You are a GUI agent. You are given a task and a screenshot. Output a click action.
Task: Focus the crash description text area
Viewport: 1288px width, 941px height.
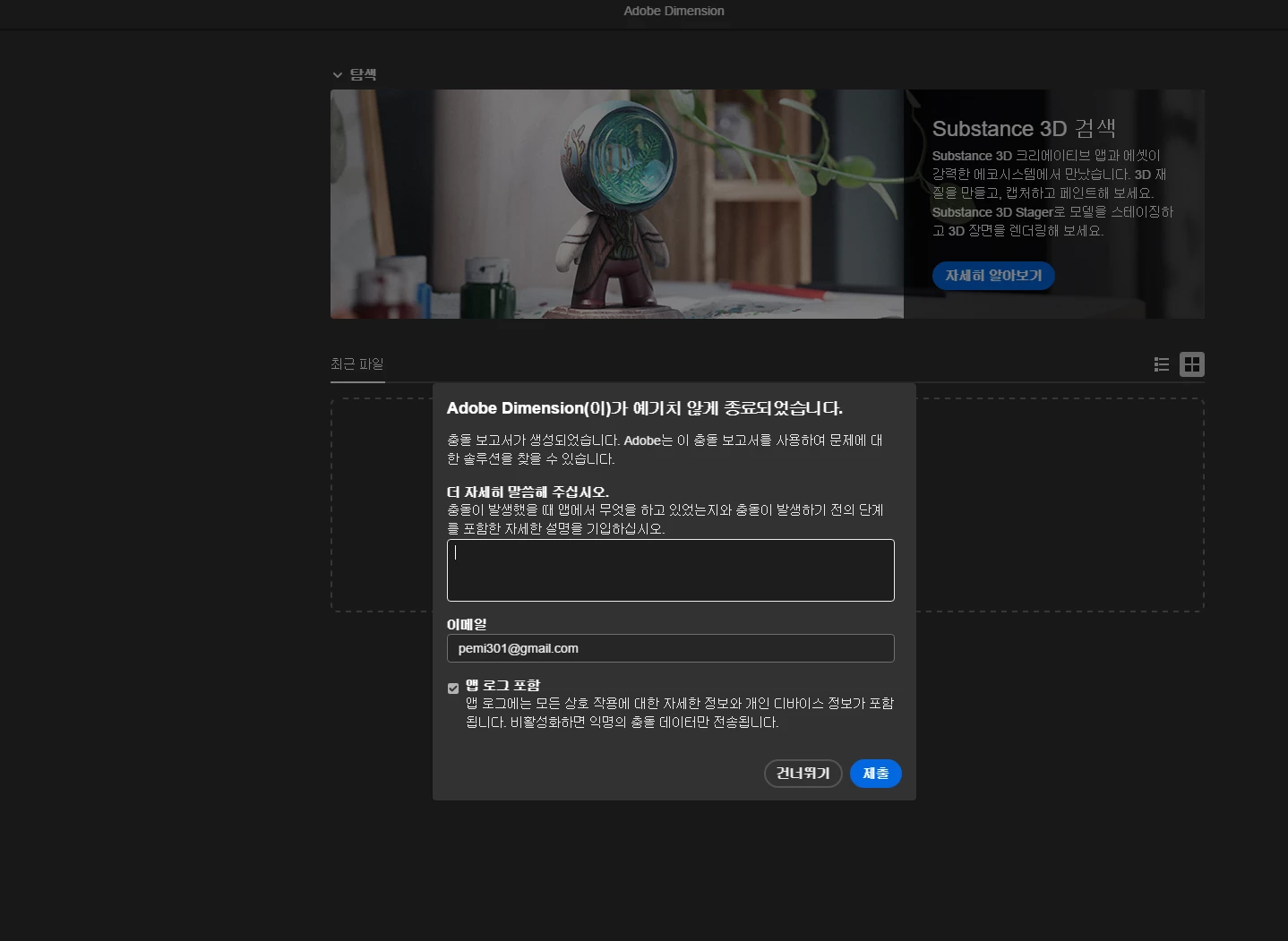click(671, 570)
